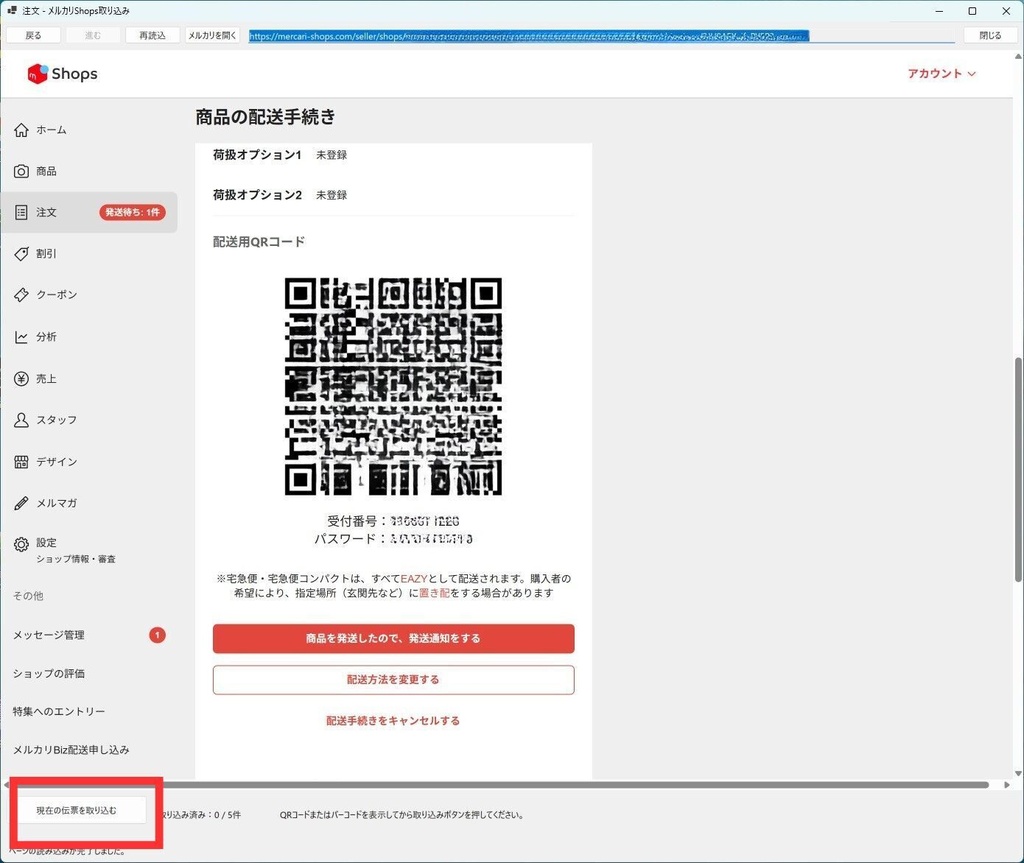Open 注文 menu item
This screenshot has height=863, width=1024.
tap(89, 212)
